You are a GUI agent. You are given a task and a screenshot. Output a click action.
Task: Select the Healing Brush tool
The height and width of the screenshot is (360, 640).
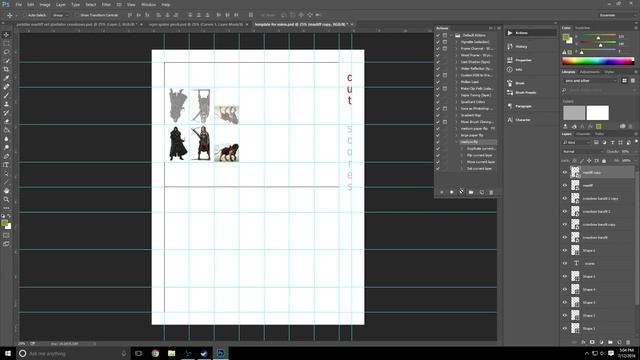pos(6,87)
